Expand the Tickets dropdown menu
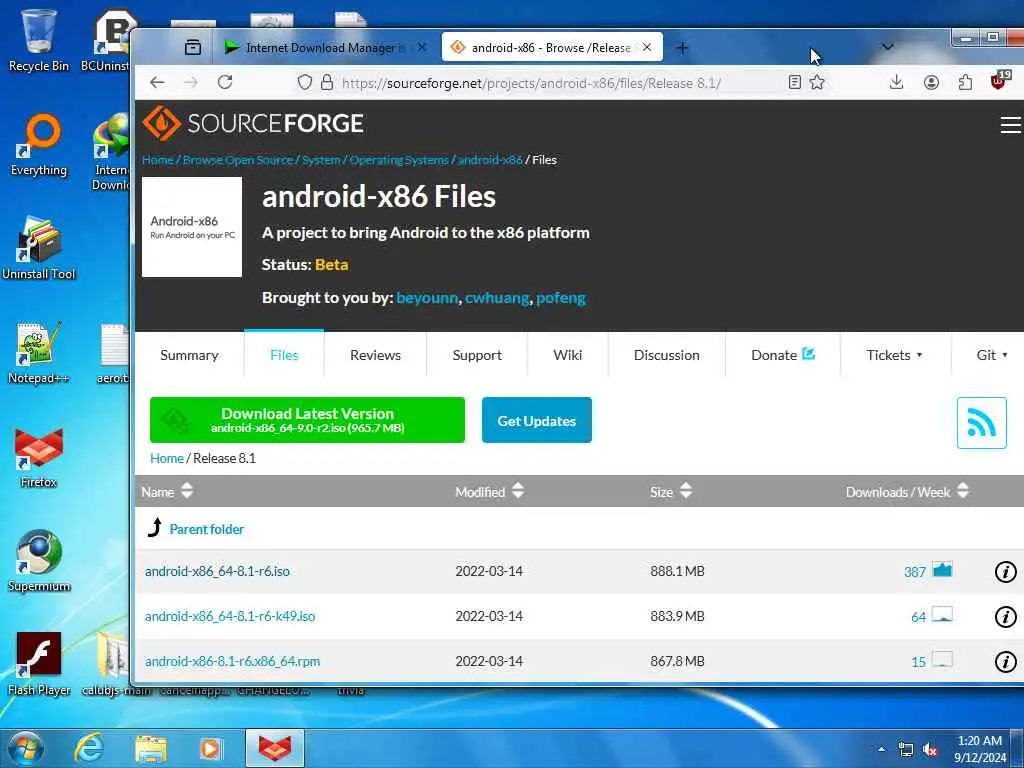Screen dimensions: 1024x768 click(894, 355)
